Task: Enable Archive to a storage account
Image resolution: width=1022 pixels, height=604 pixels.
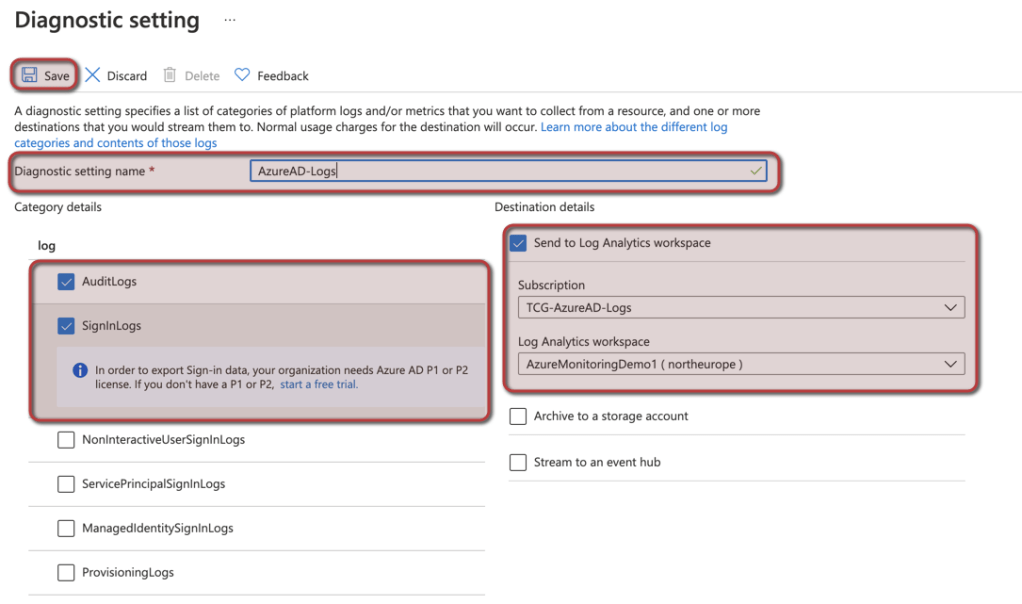Action: [518, 416]
